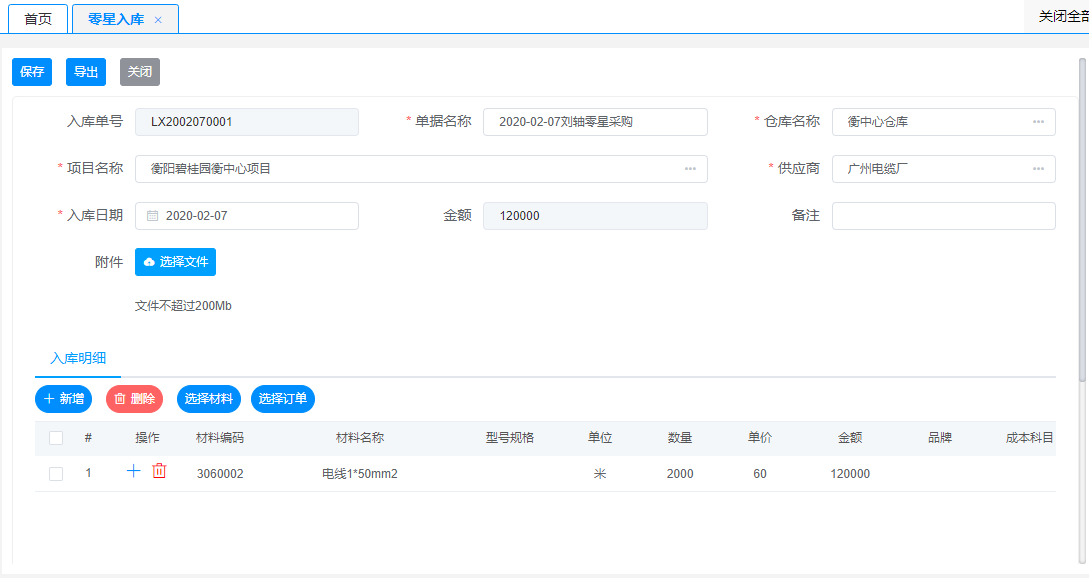Click the calendar icon in 入库日期 field
The height and width of the screenshot is (578, 1089).
tap(152, 216)
